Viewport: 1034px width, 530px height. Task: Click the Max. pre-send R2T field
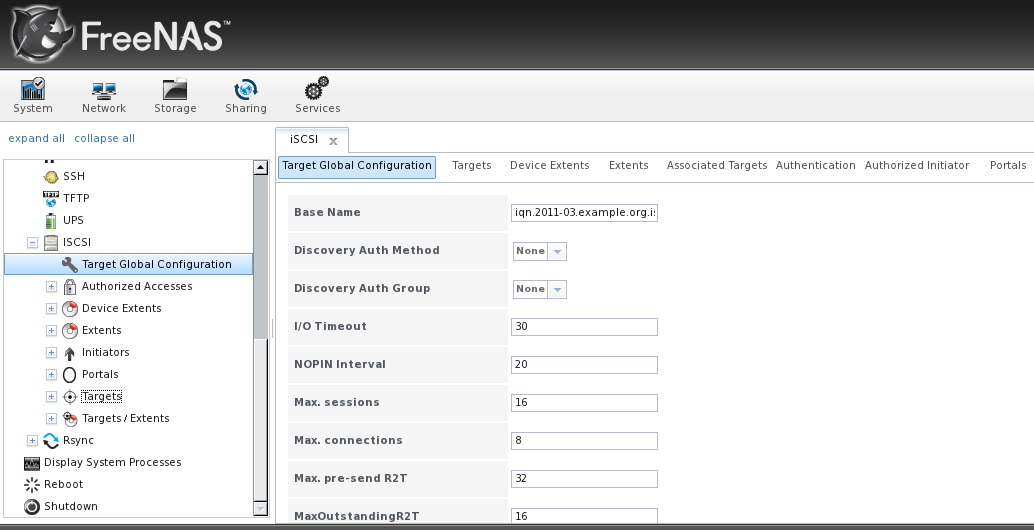(x=584, y=479)
